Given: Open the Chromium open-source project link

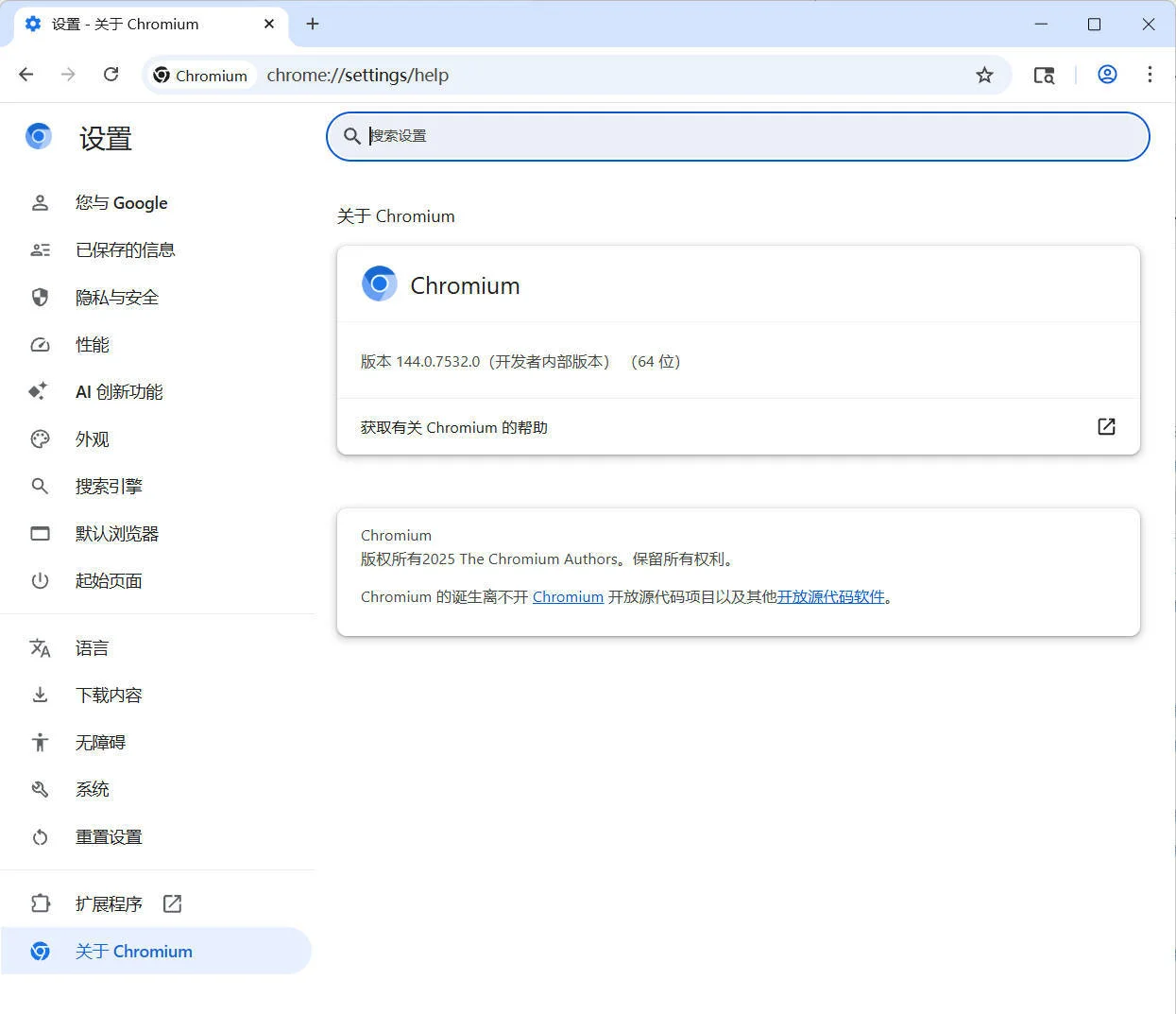Looking at the screenshot, I should click(x=568, y=596).
